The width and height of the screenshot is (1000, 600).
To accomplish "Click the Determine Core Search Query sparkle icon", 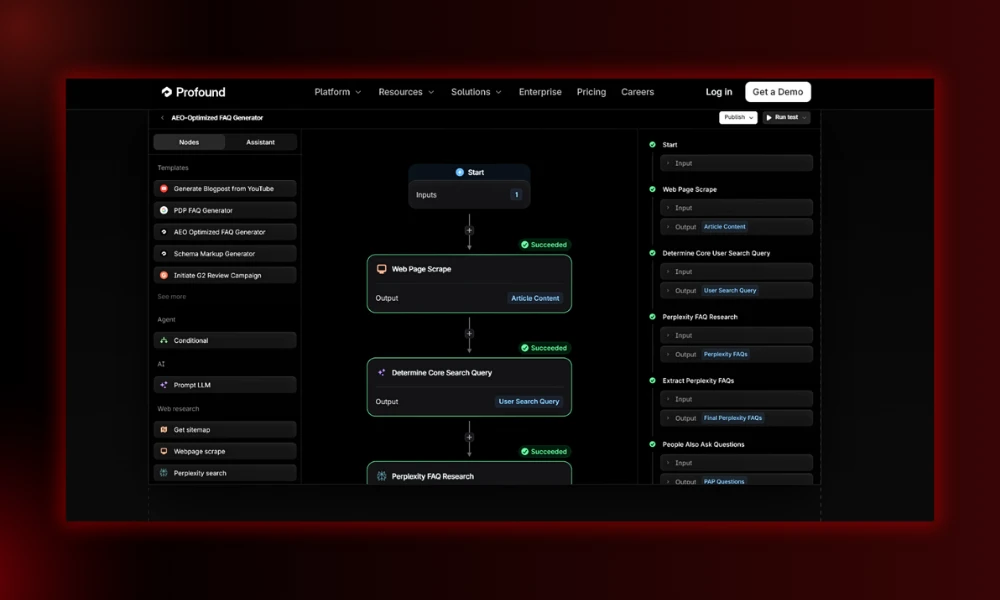I will (381, 372).
